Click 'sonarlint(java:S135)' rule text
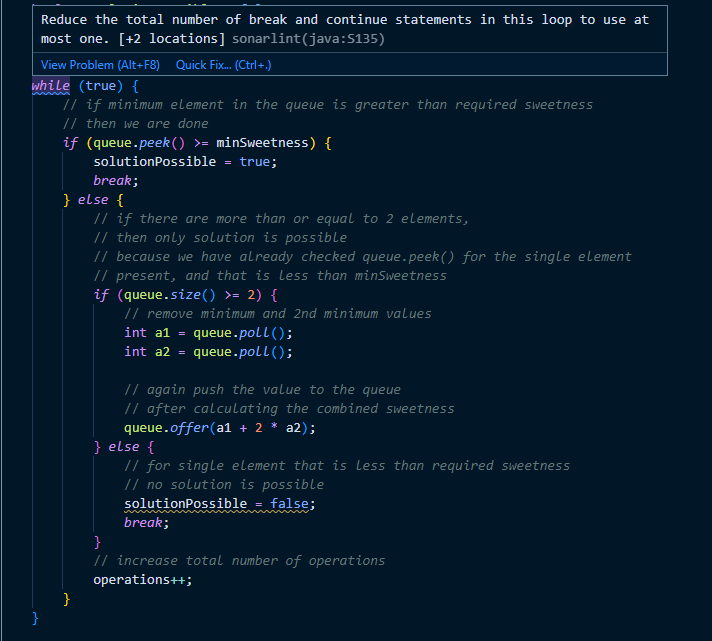The width and height of the screenshot is (712, 641). tap(308, 39)
